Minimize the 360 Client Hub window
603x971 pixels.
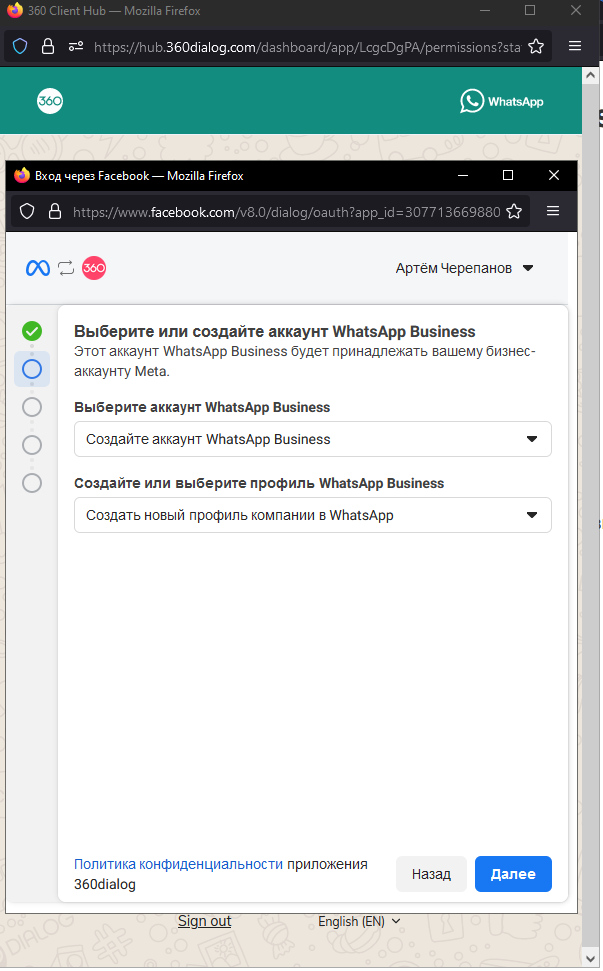(x=485, y=11)
